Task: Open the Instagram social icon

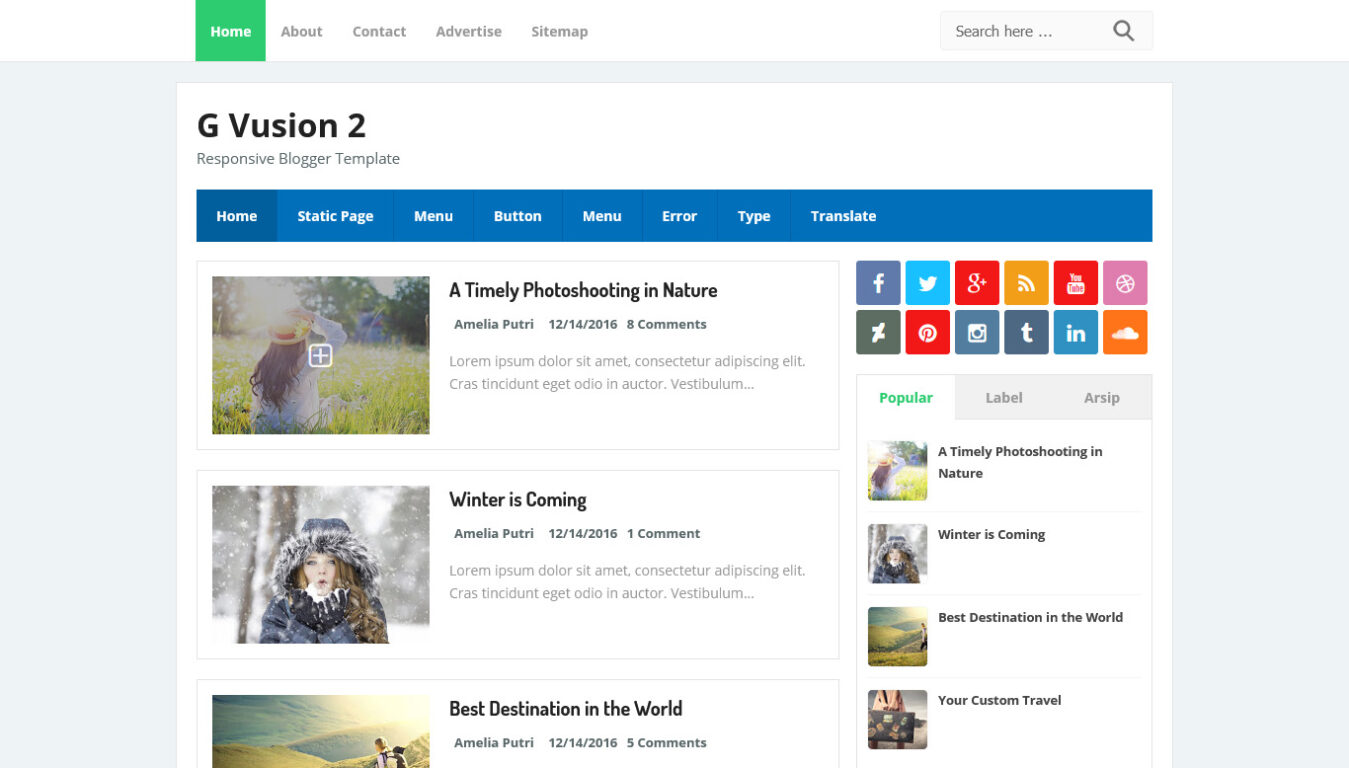Action: click(977, 332)
